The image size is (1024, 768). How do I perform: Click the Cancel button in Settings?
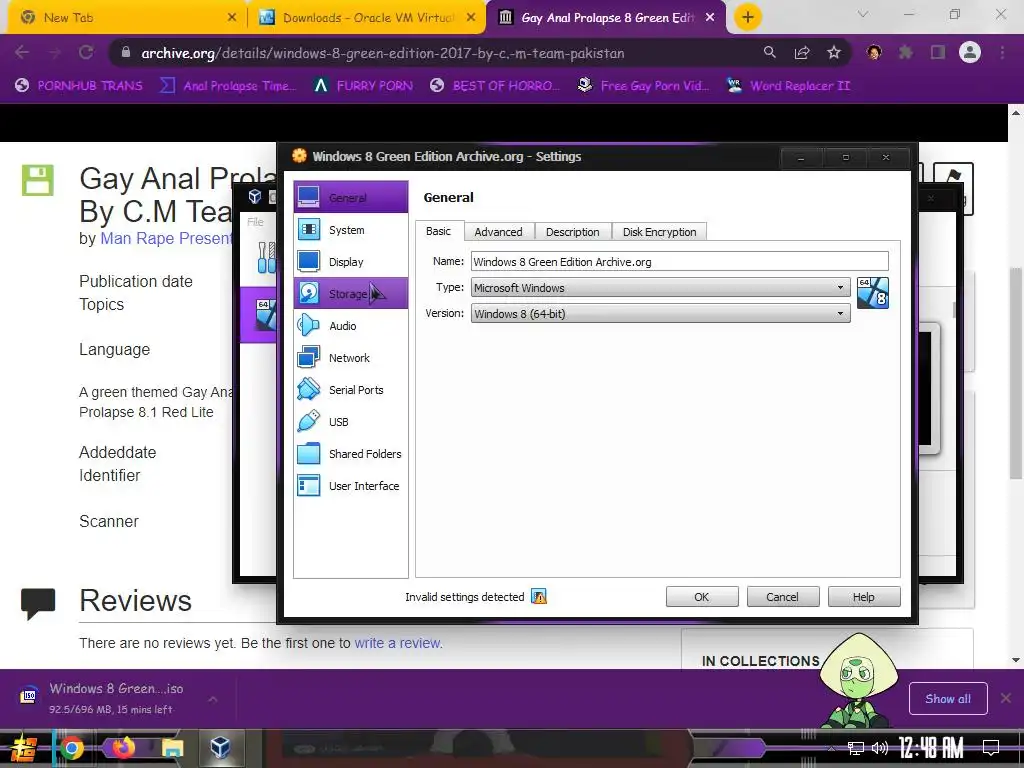(782, 597)
